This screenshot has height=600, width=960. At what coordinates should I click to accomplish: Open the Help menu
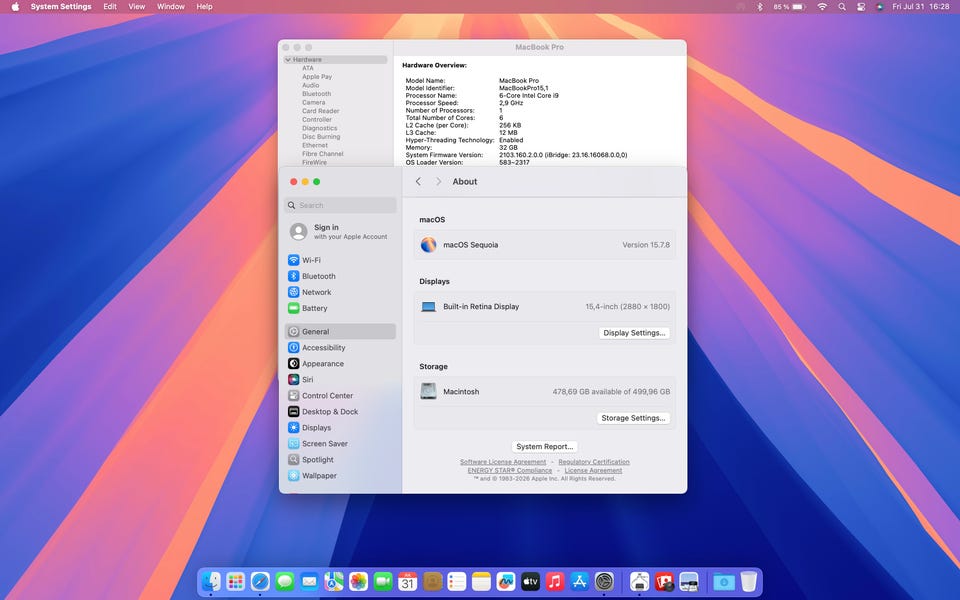[204, 7]
